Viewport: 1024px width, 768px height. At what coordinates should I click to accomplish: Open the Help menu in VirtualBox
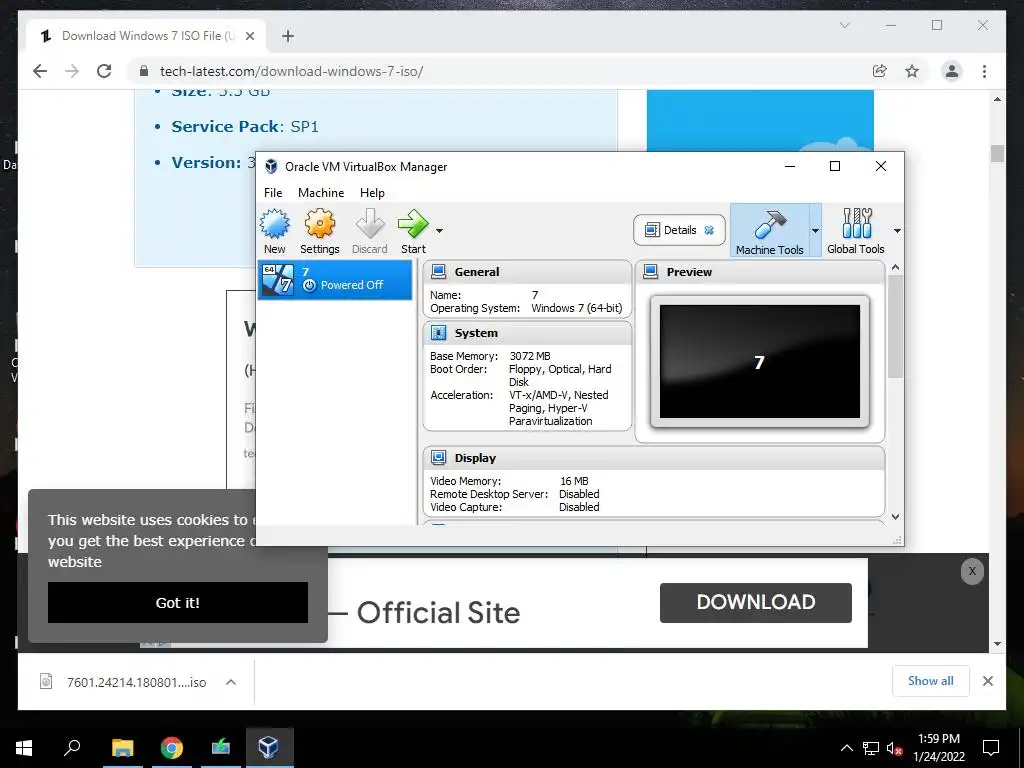click(x=372, y=193)
